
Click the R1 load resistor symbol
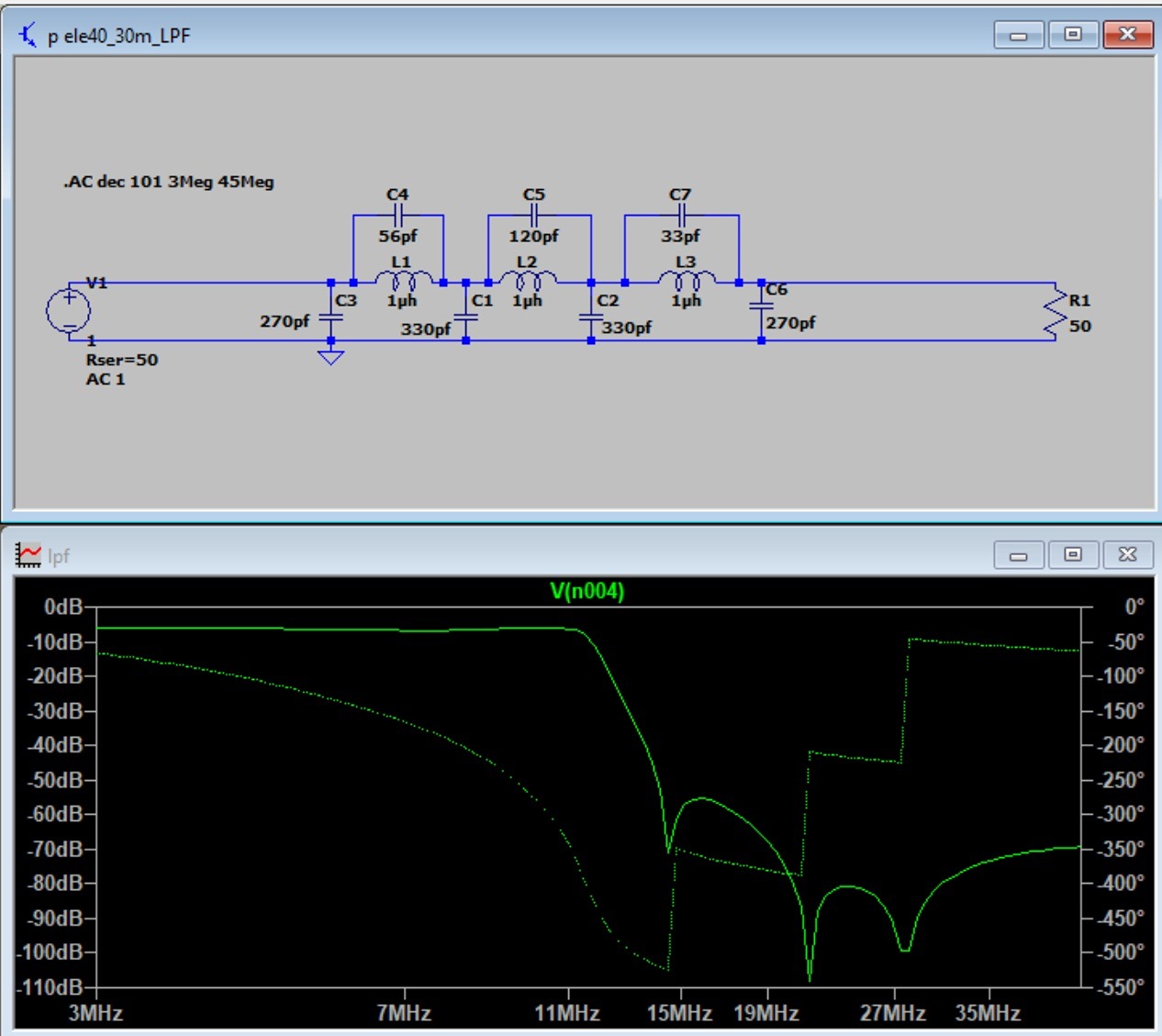[1057, 312]
